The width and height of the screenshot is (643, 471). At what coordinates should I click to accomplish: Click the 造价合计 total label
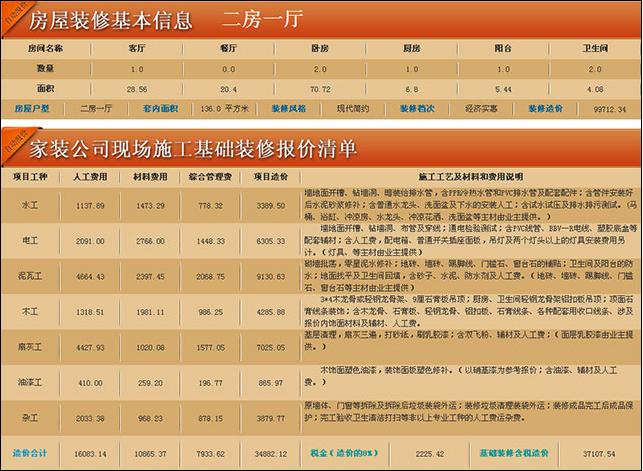[x=30, y=454]
